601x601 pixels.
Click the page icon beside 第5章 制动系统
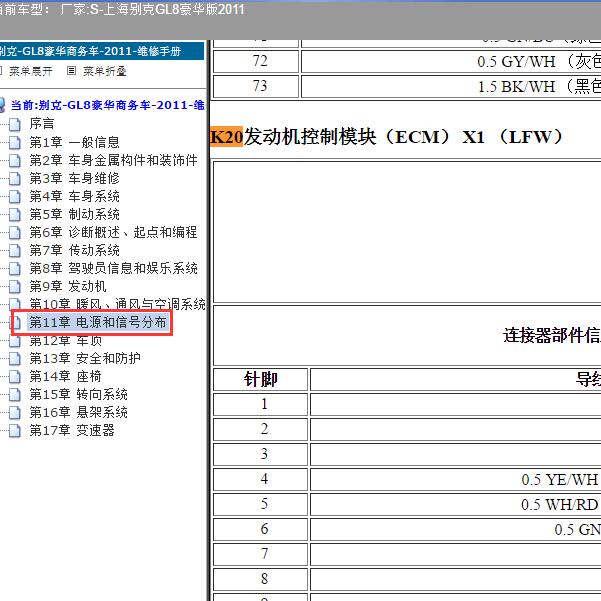(x=15, y=214)
